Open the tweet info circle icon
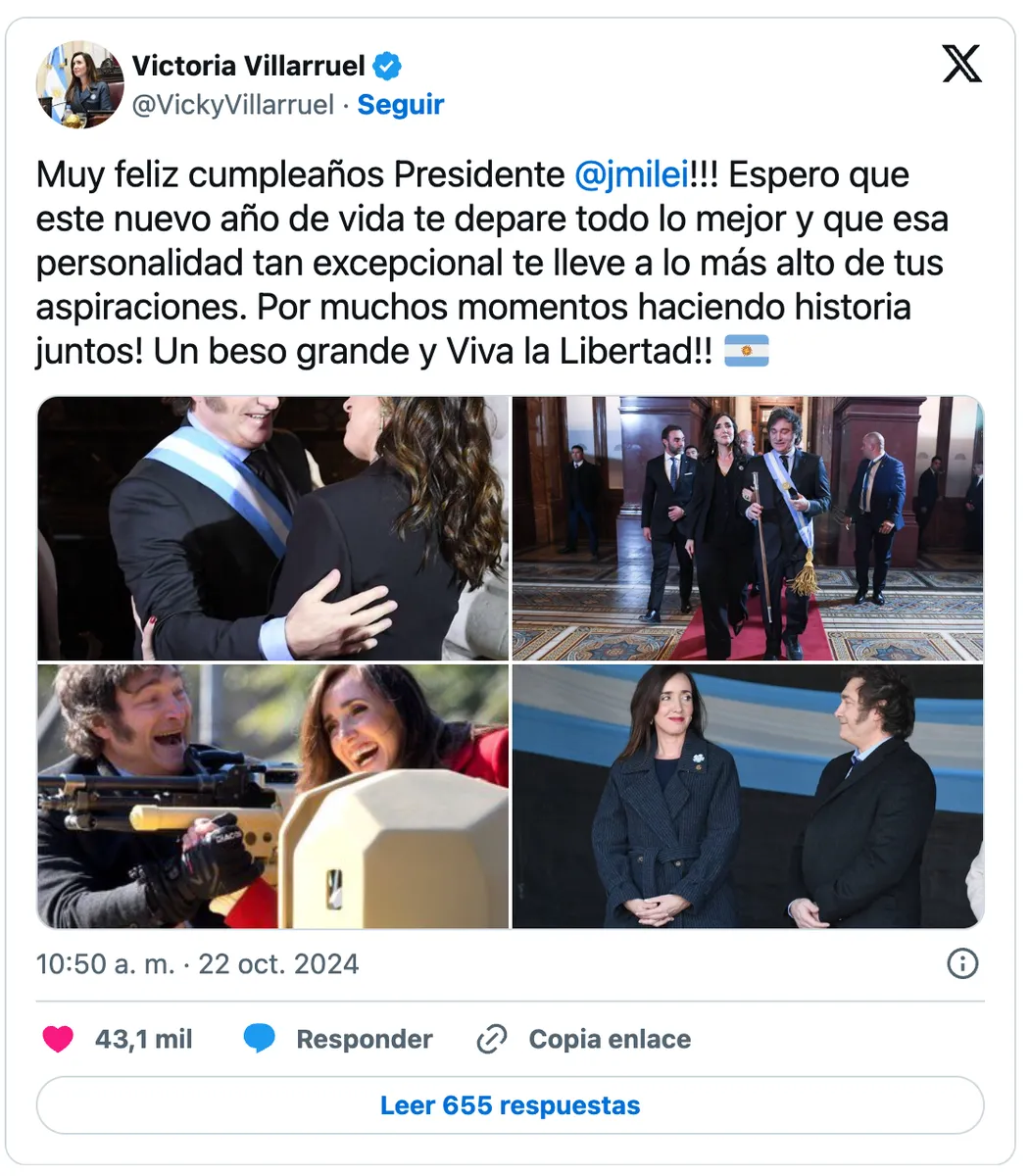The width and height of the screenshot is (1030, 1176). [x=962, y=963]
